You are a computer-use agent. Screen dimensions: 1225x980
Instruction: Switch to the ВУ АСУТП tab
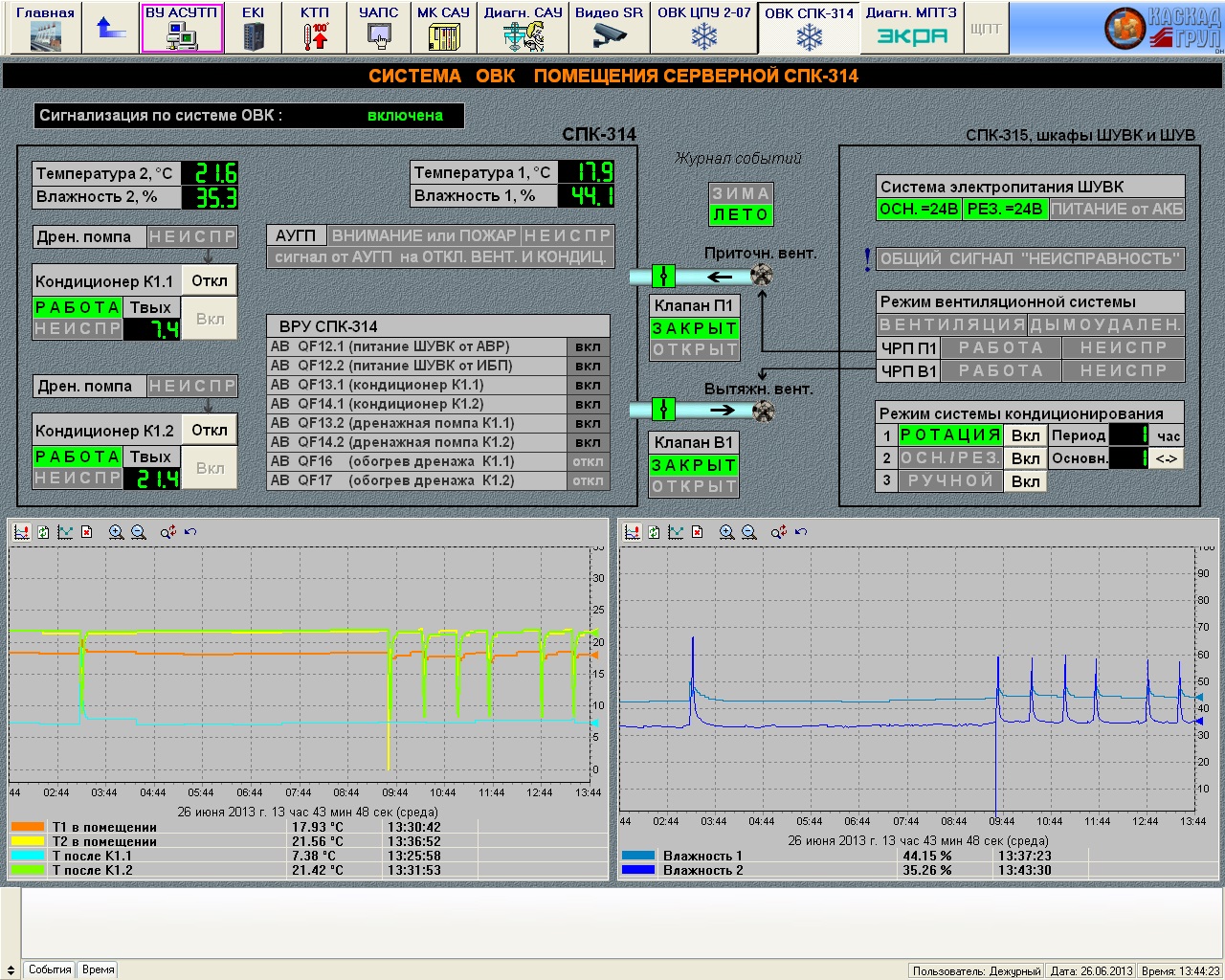pos(182,28)
